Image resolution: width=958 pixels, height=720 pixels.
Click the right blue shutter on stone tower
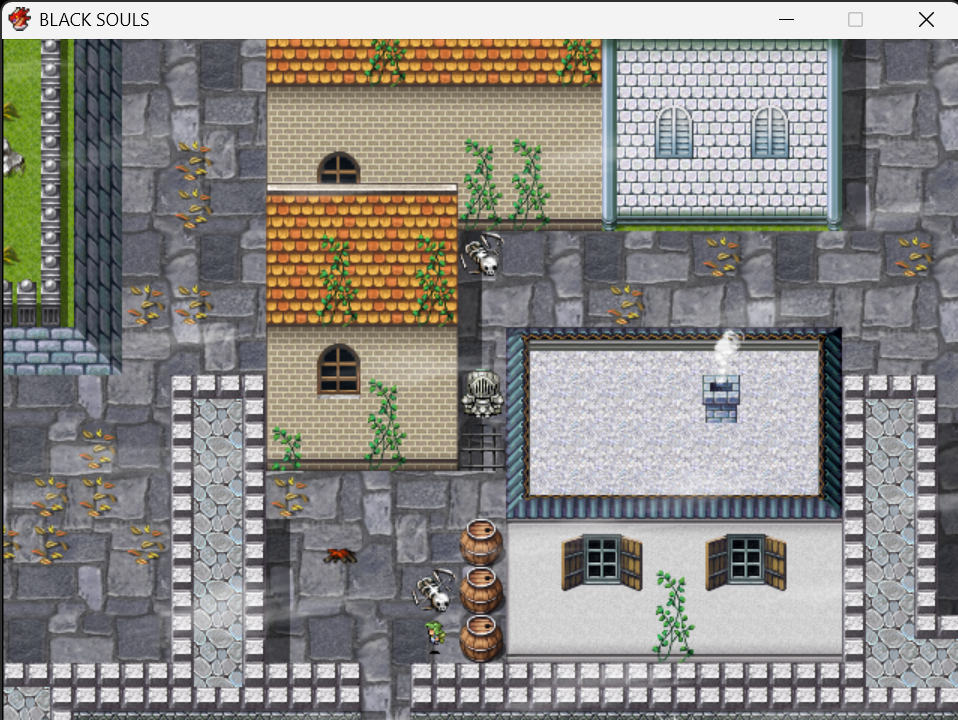(770, 131)
